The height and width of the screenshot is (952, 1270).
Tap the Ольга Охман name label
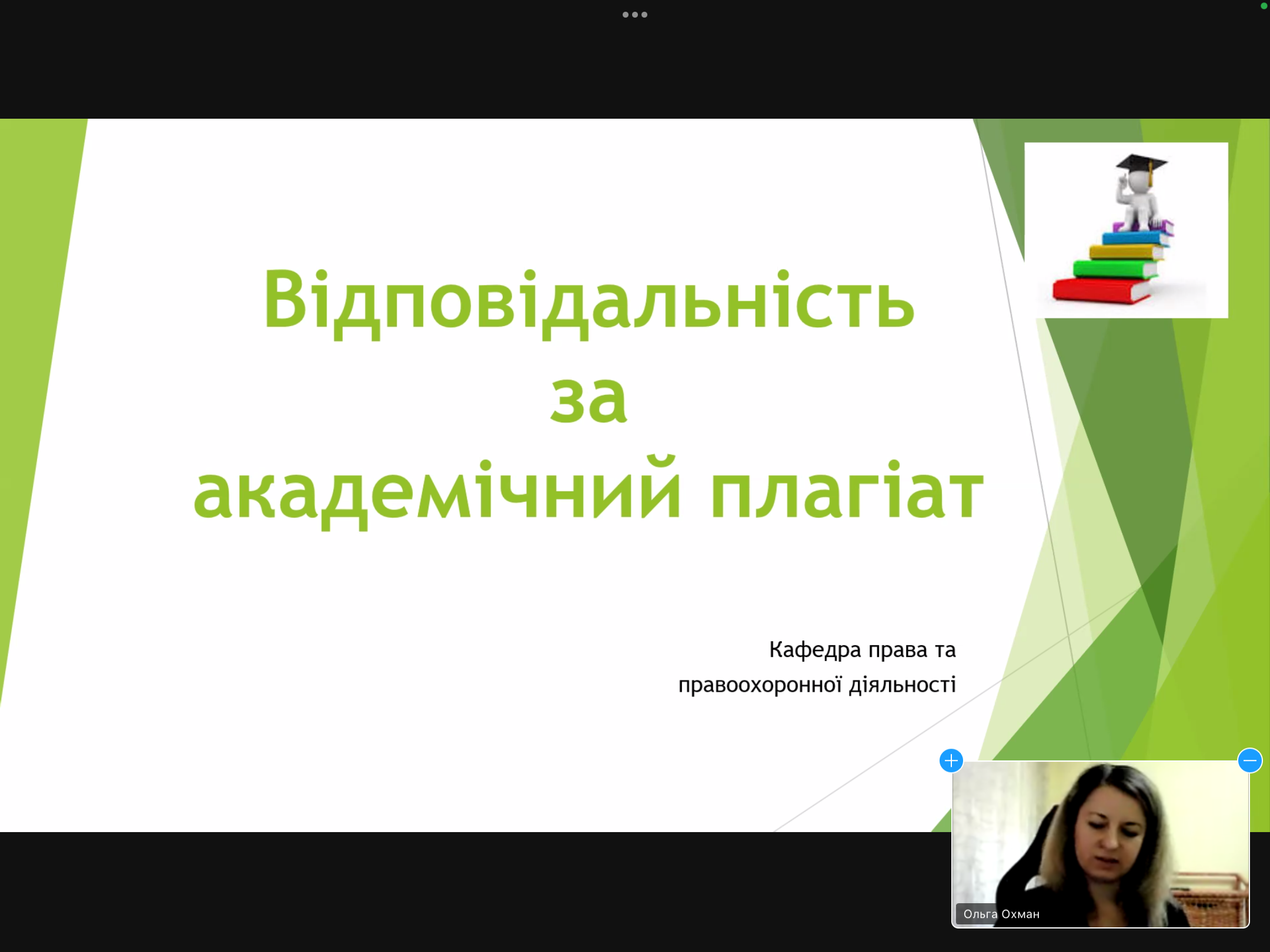pyautogui.click(x=1001, y=914)
